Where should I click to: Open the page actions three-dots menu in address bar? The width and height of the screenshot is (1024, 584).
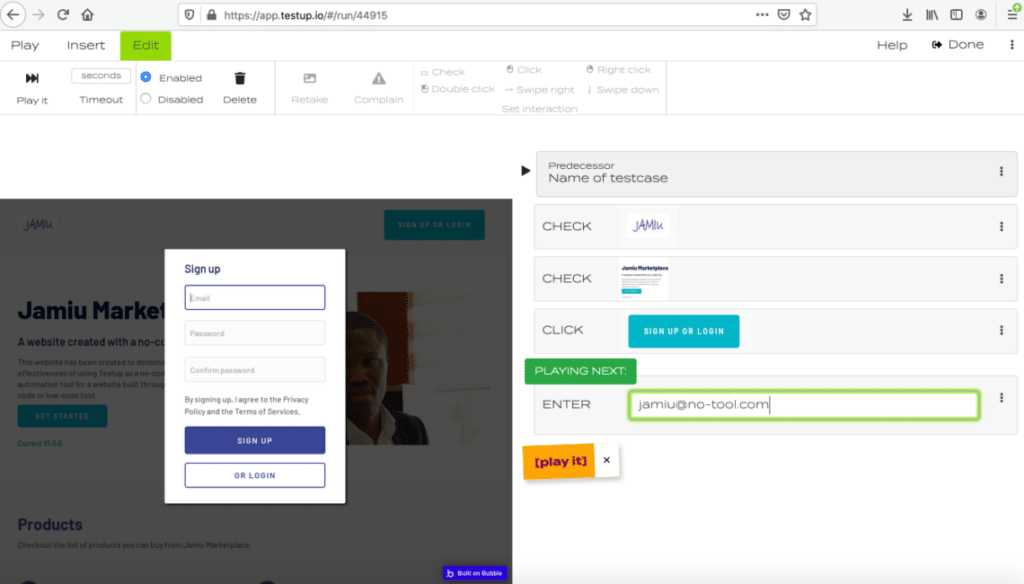761,14
